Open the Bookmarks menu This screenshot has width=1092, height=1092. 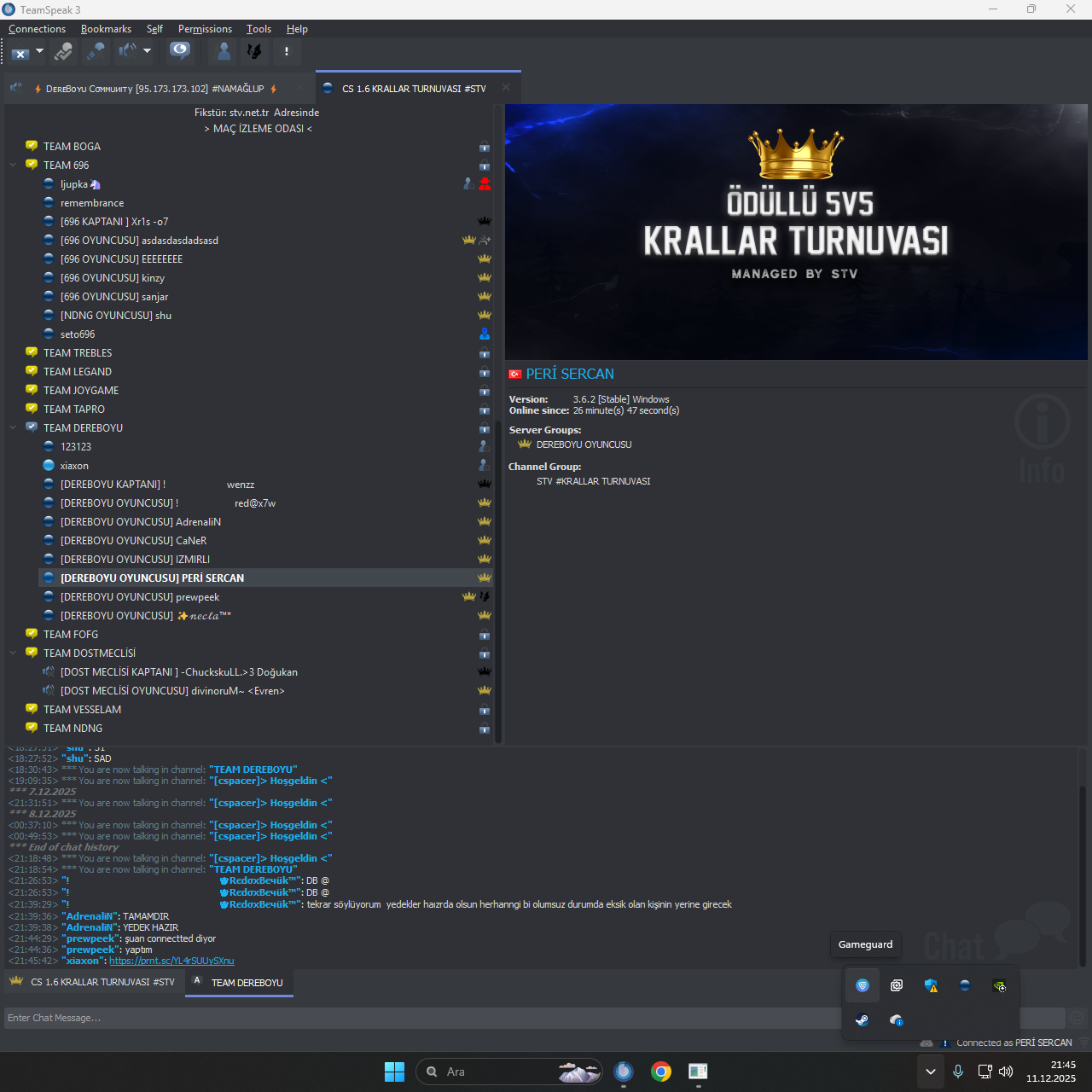tap(106, 29)
